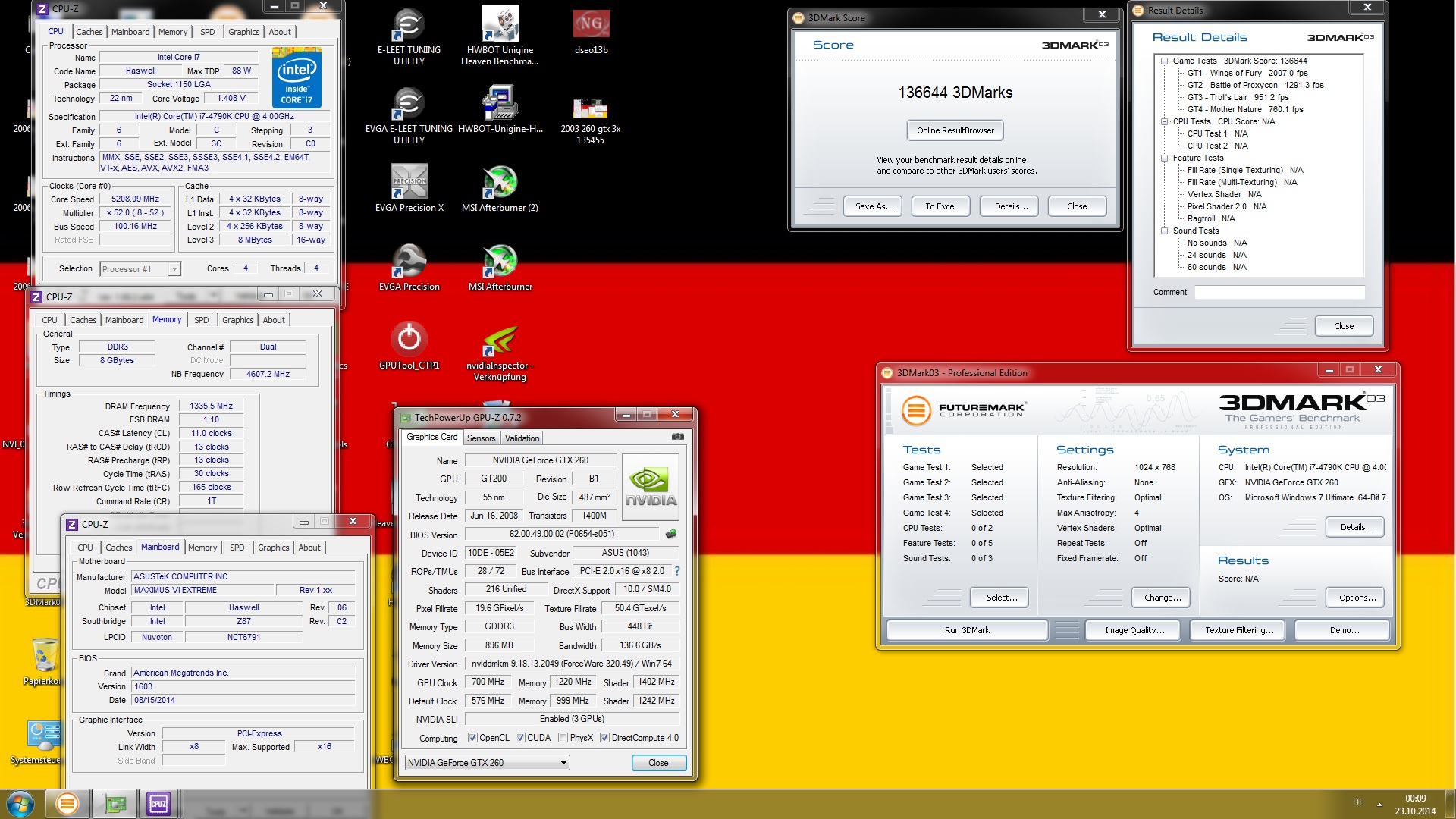Open HWBOT Unigine Heaven Benchmark desktop icon
Screen dimensions: 1456x819
coord(500,35)
